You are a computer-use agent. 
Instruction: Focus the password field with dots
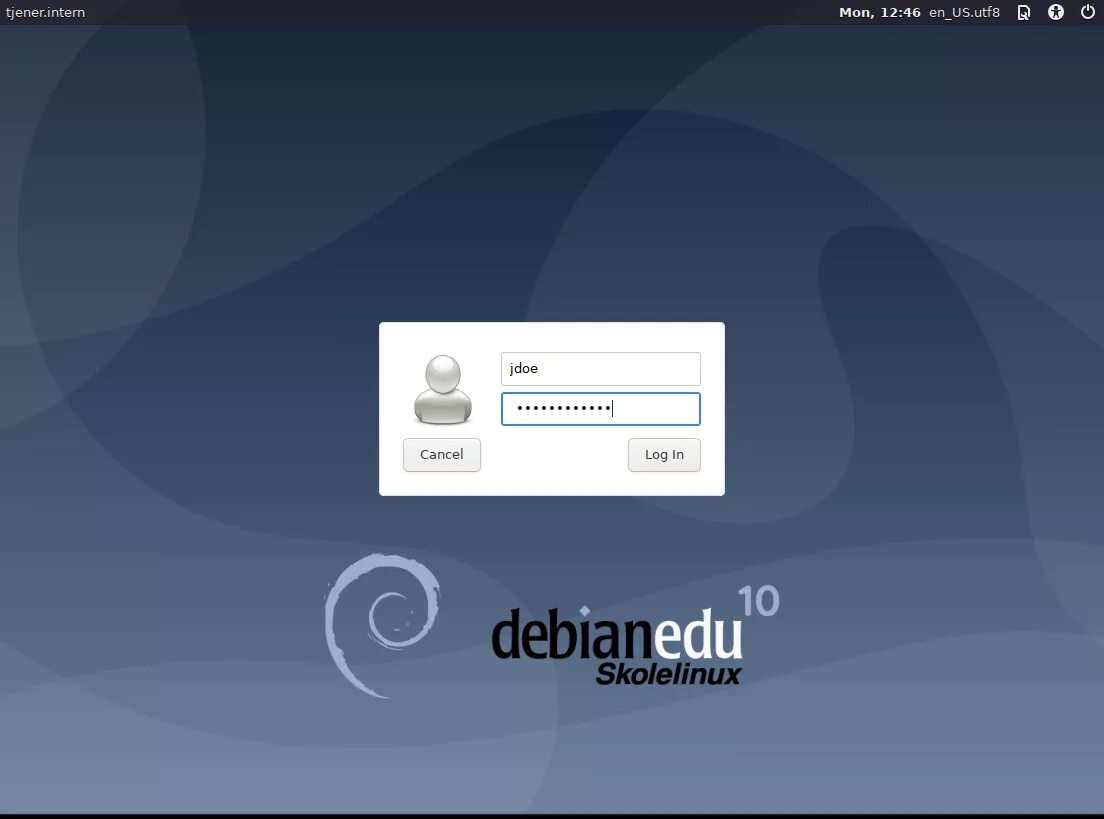(601, 409)
